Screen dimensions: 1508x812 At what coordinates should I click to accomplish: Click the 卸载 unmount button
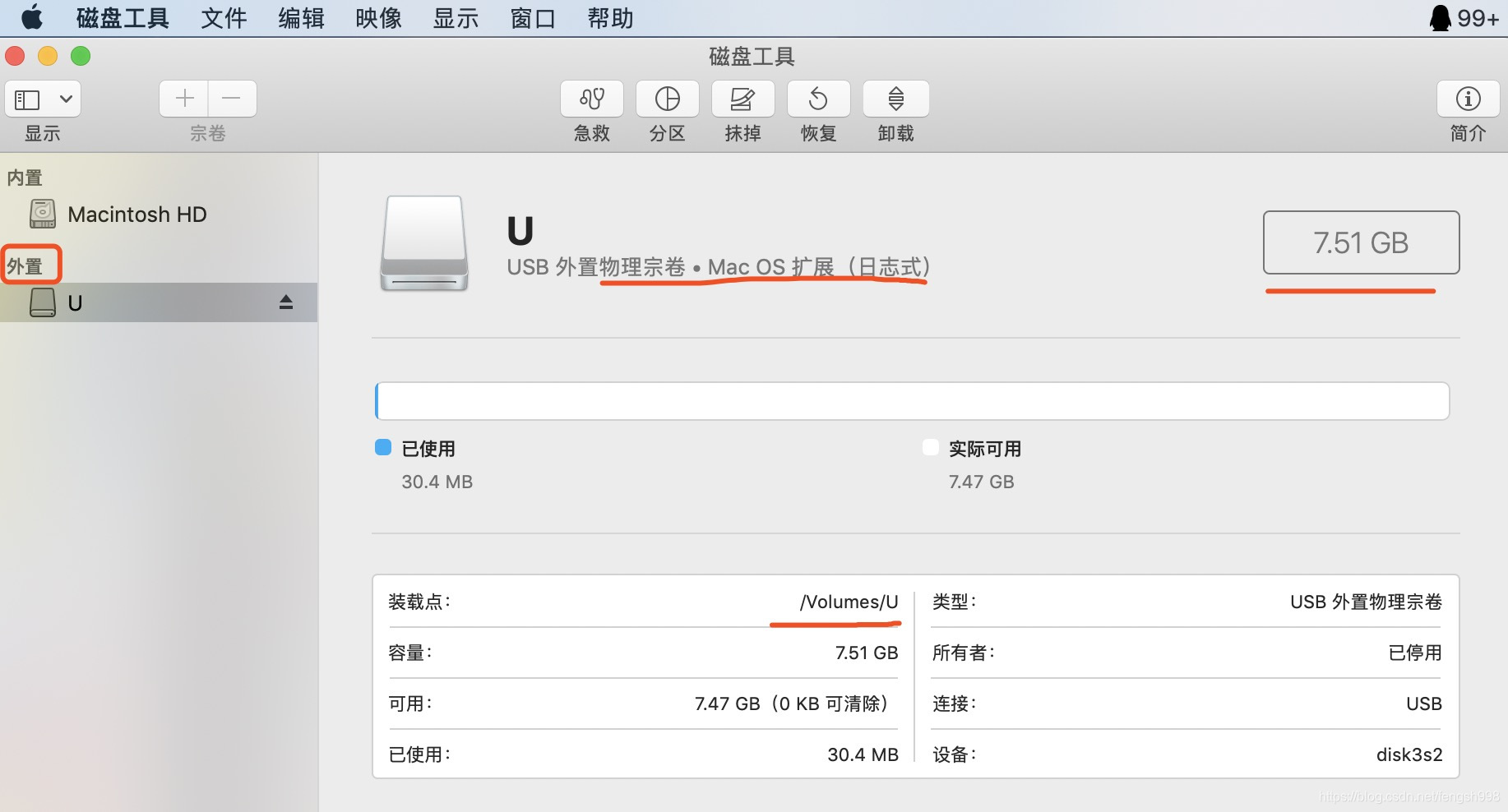pos(895,99)
